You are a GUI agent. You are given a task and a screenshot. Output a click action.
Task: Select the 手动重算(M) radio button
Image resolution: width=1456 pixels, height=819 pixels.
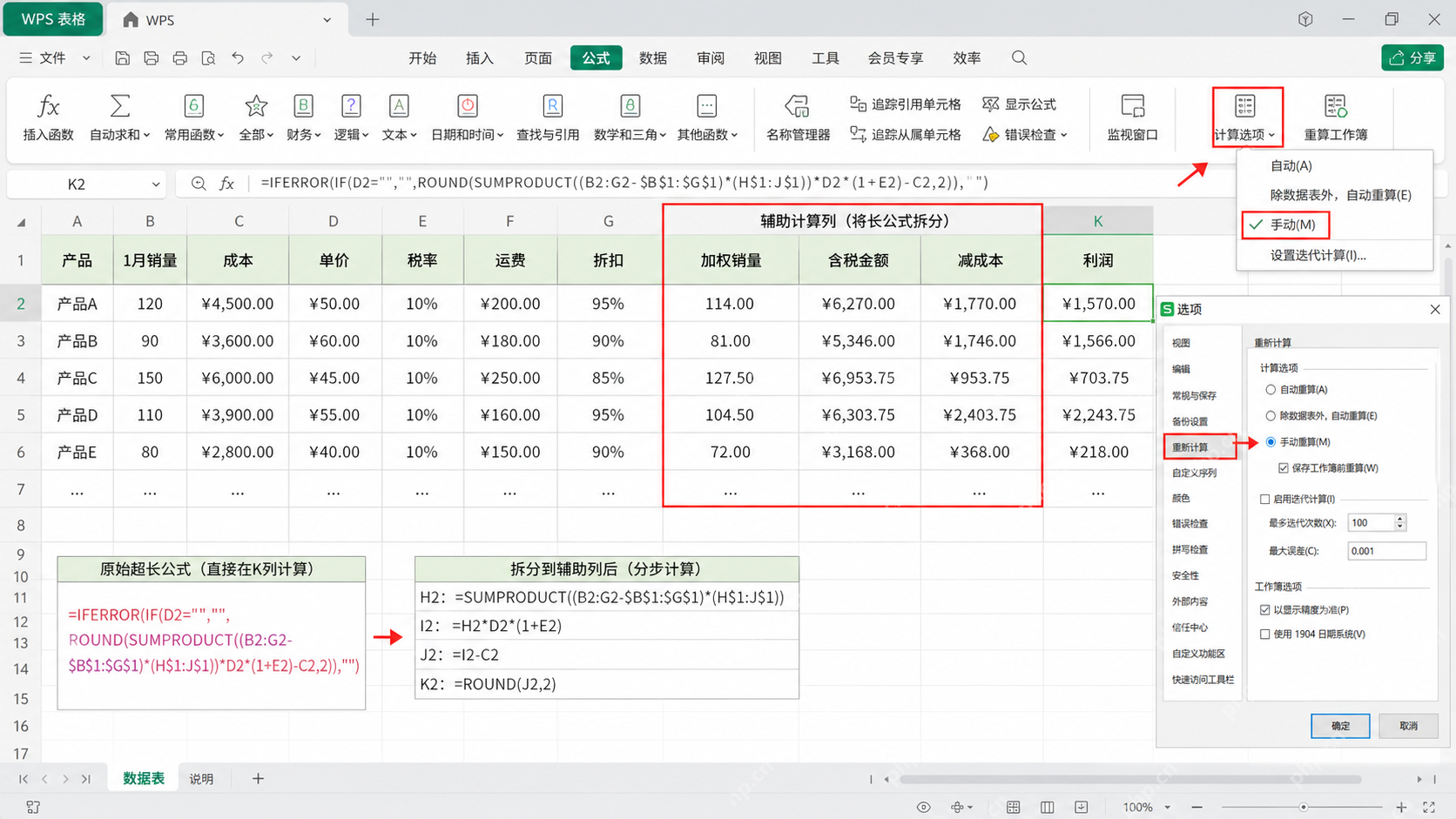click(x=1271, y=442)
